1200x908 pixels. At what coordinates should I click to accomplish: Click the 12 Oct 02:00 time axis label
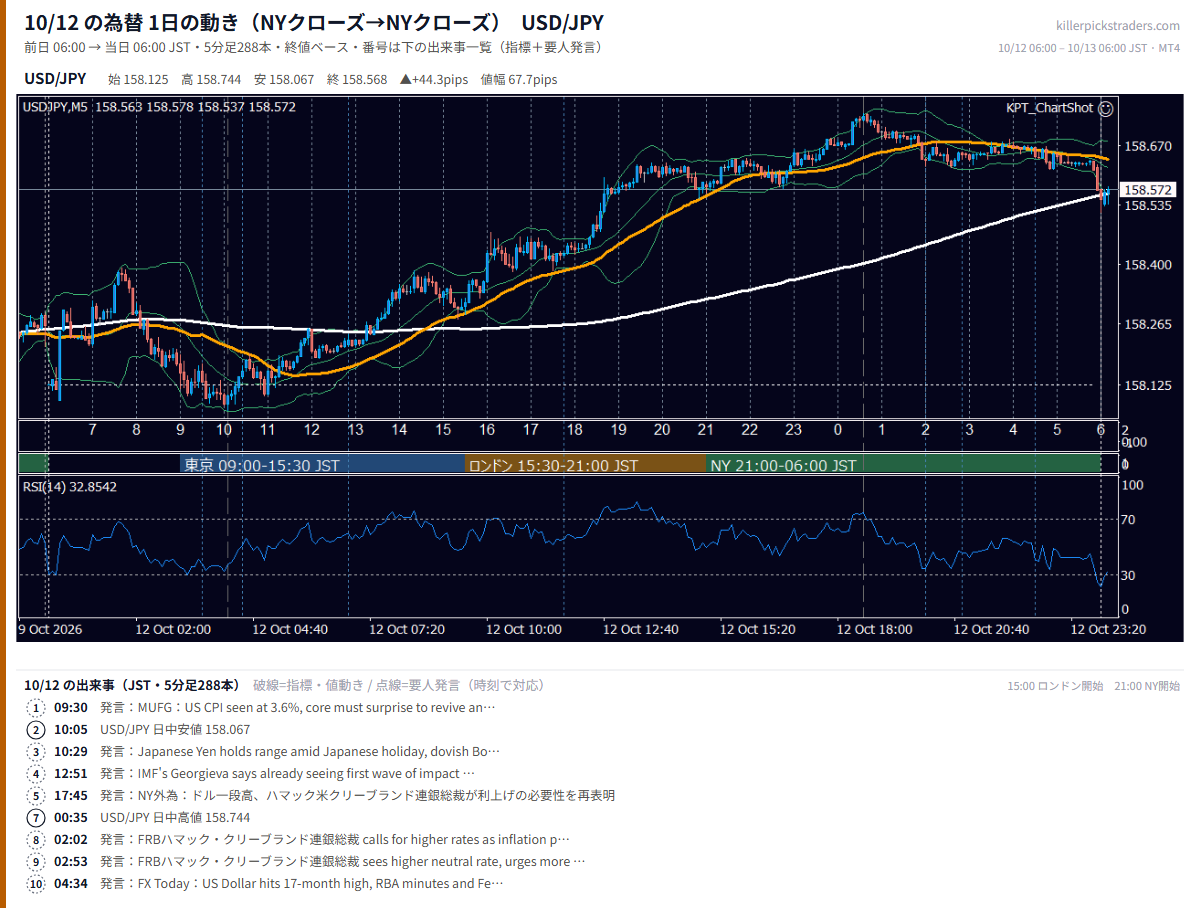[x=174, y=629]
